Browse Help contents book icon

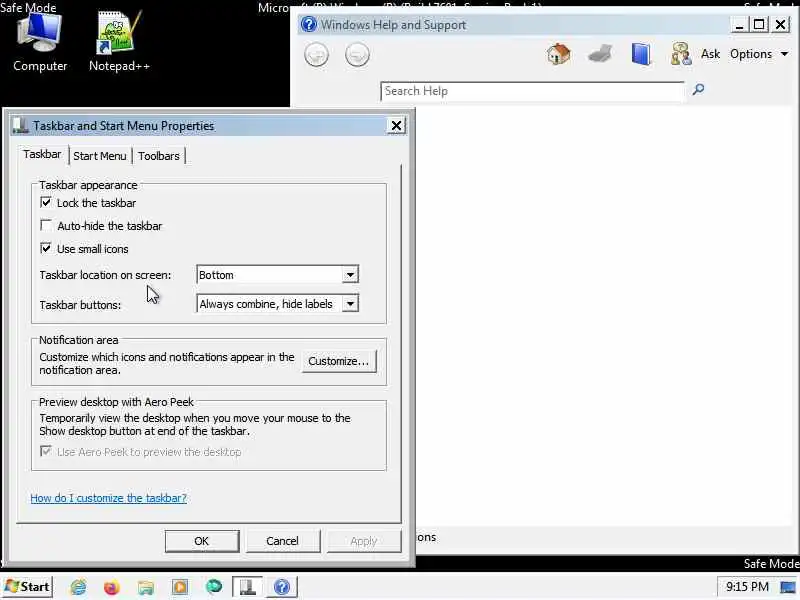pyautogui.click(x=641, y=54)
